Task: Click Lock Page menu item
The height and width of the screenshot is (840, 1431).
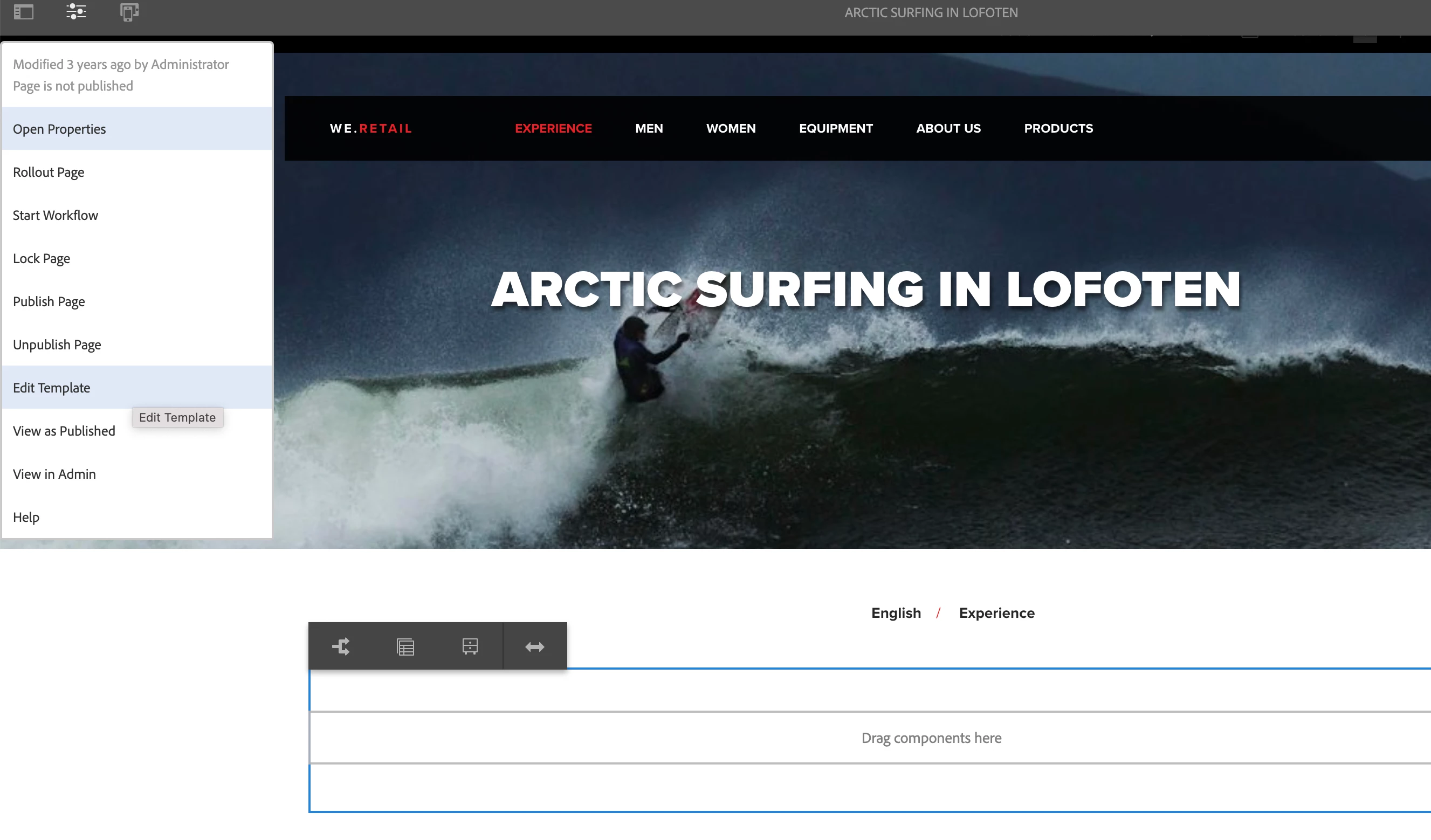Action: pos(42,258)
